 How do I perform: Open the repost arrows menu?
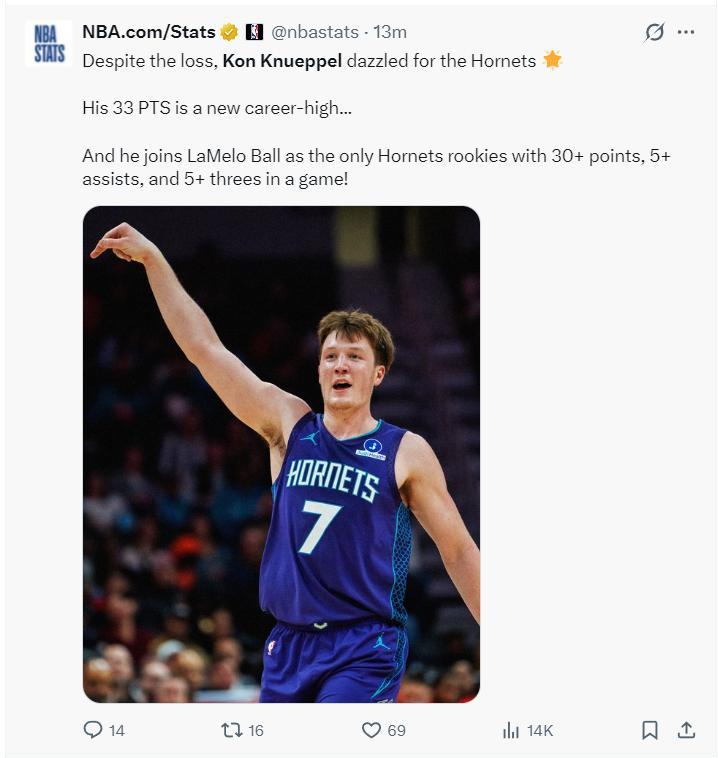coord(231,730)
